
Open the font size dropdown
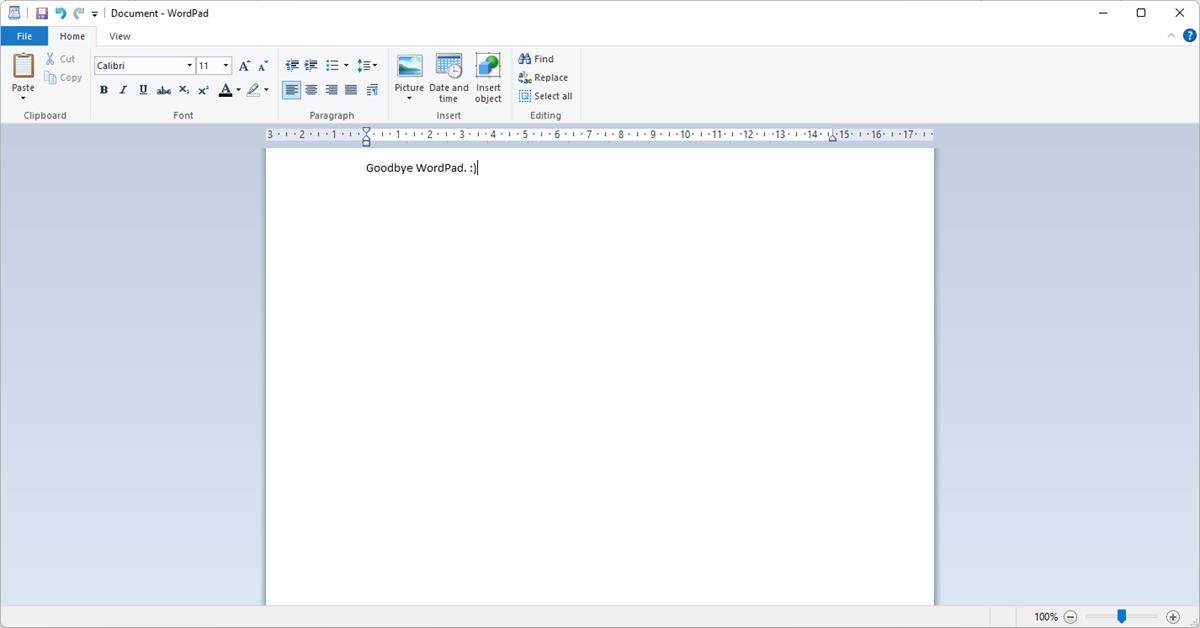click(x=224, y=65)
